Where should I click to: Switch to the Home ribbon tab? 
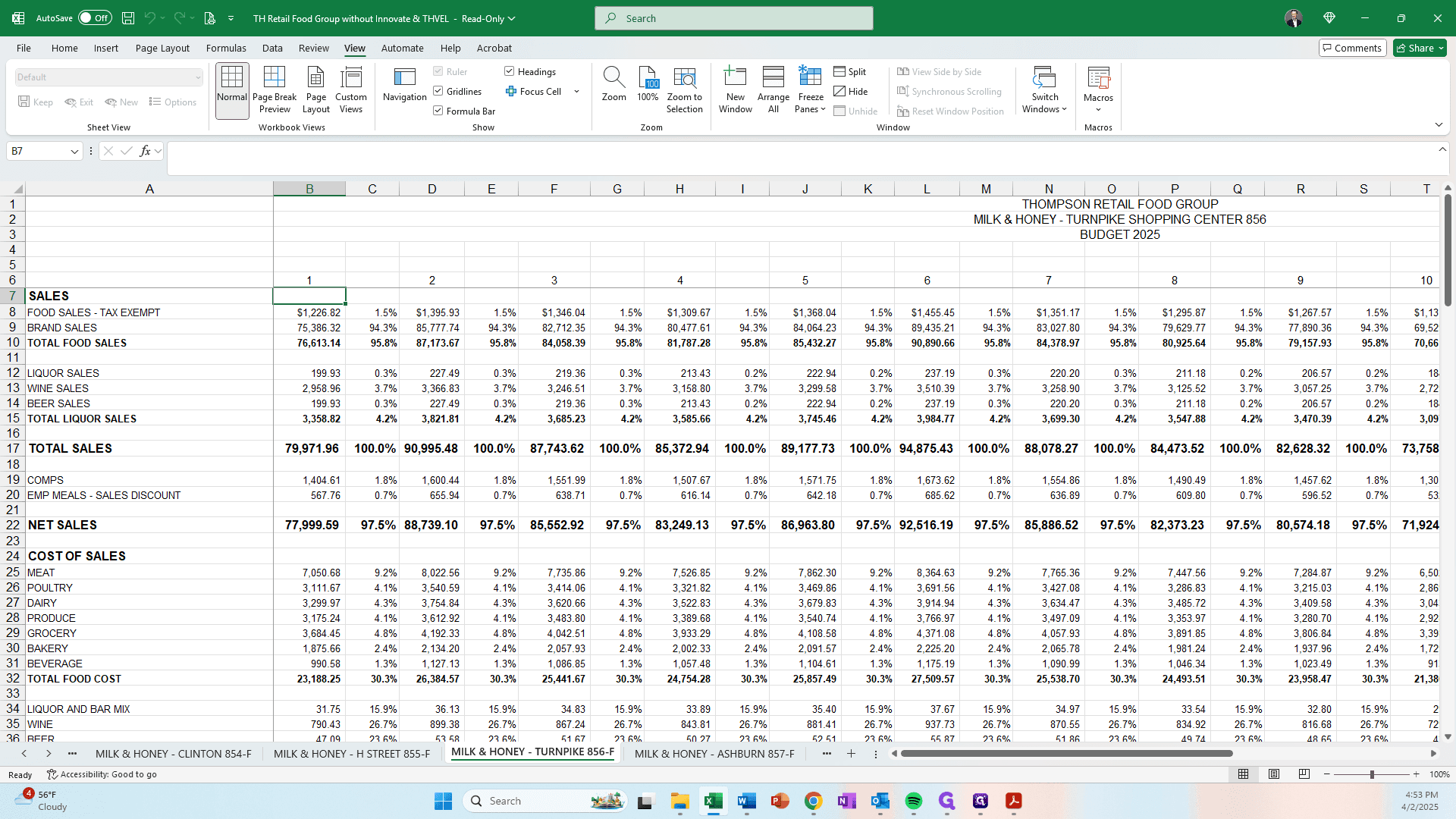click(64, 48)
